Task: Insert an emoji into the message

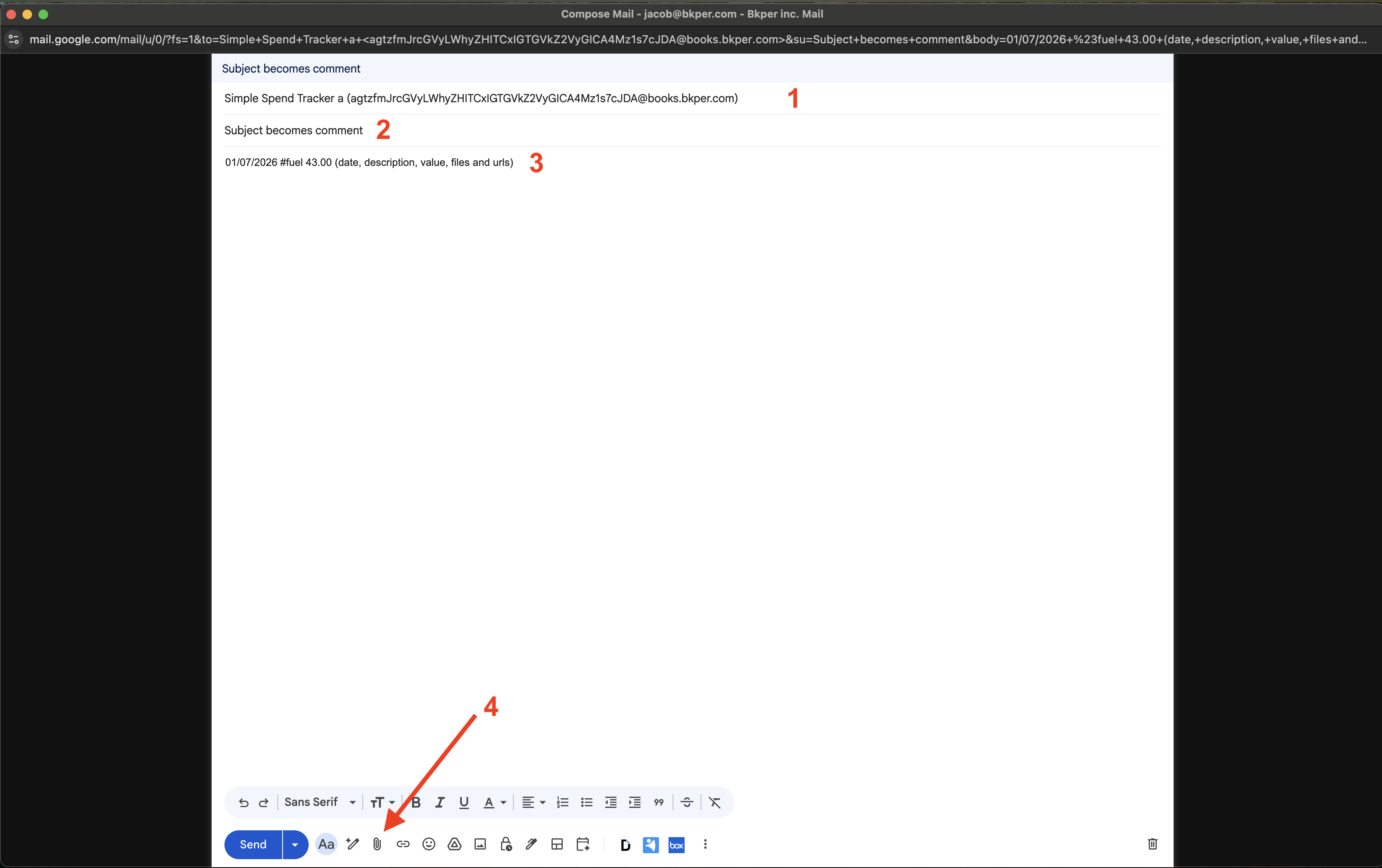Action: (x=428, y=844)
